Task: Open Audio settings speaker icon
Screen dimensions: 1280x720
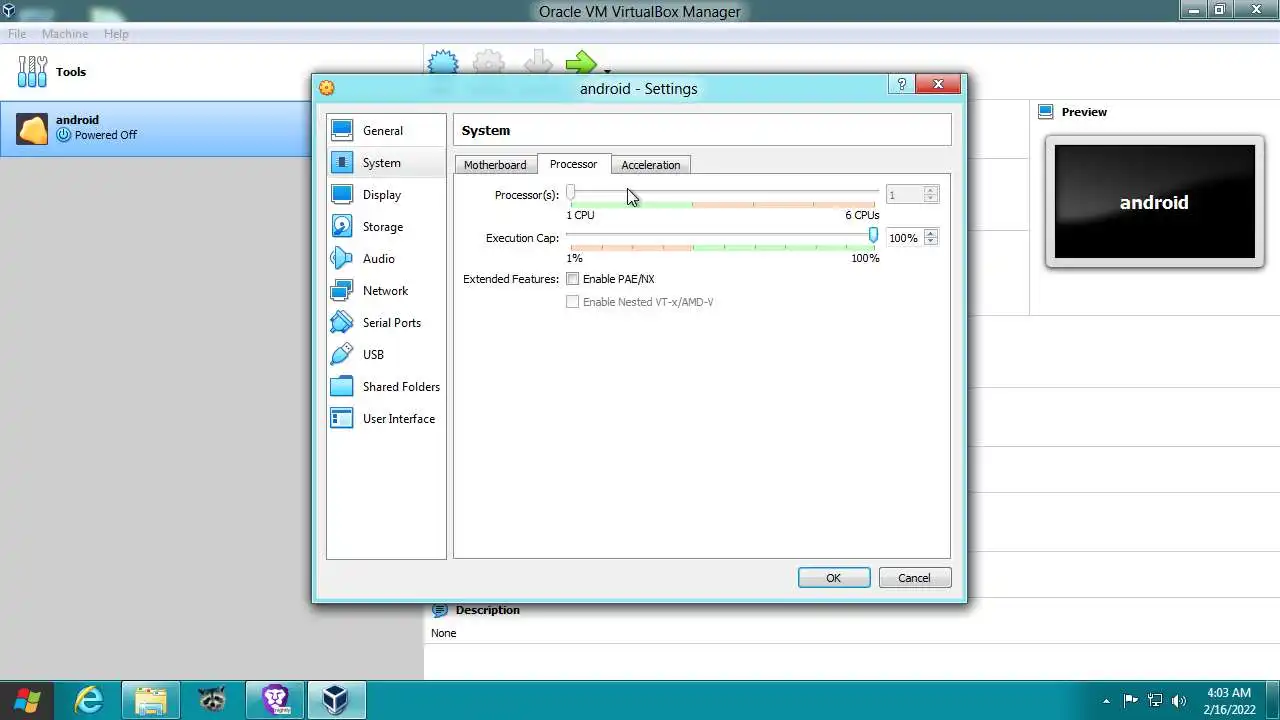Action: point(342,258)
